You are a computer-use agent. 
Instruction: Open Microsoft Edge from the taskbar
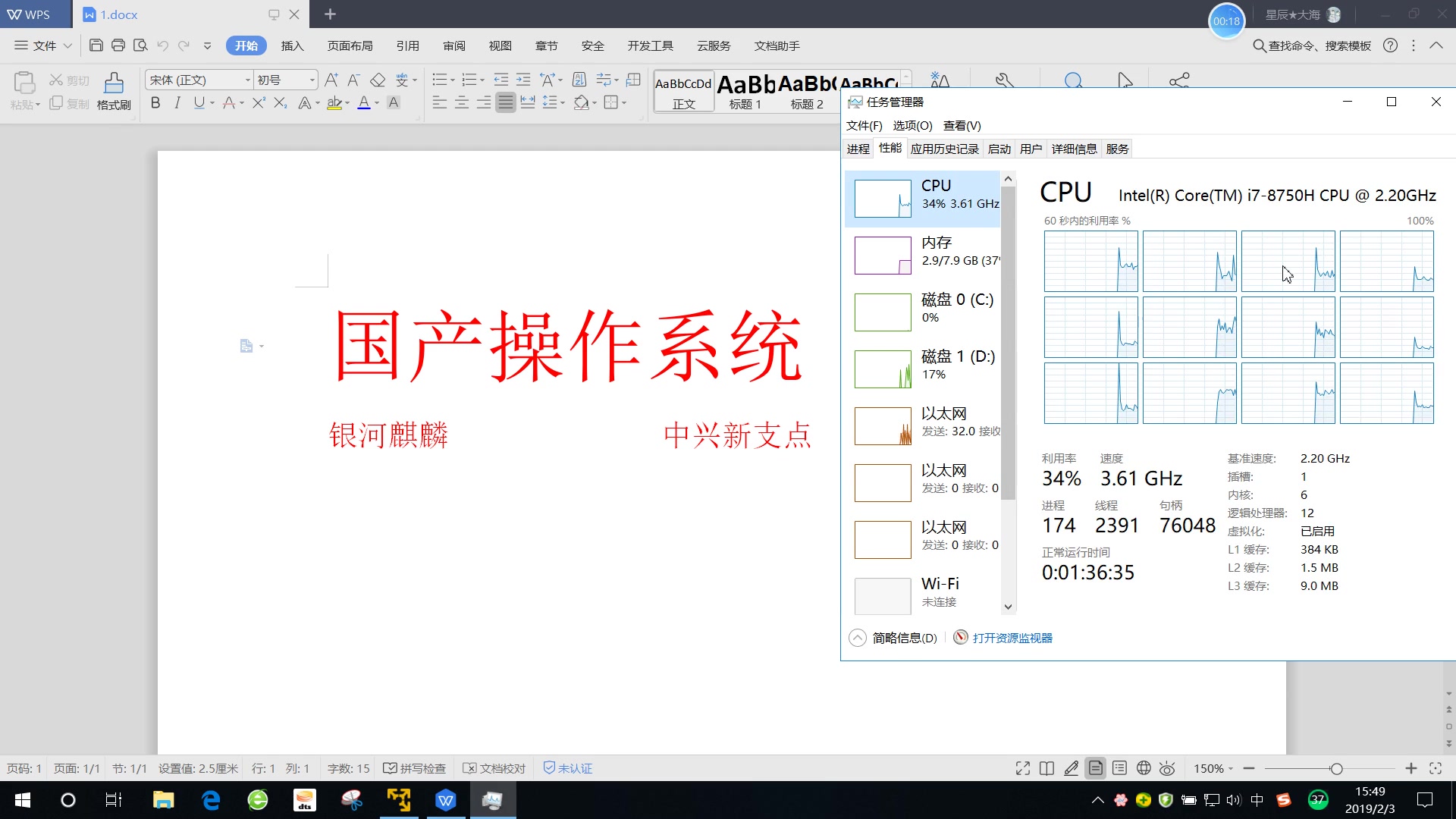pyautogui.click(x=211, y=800)
